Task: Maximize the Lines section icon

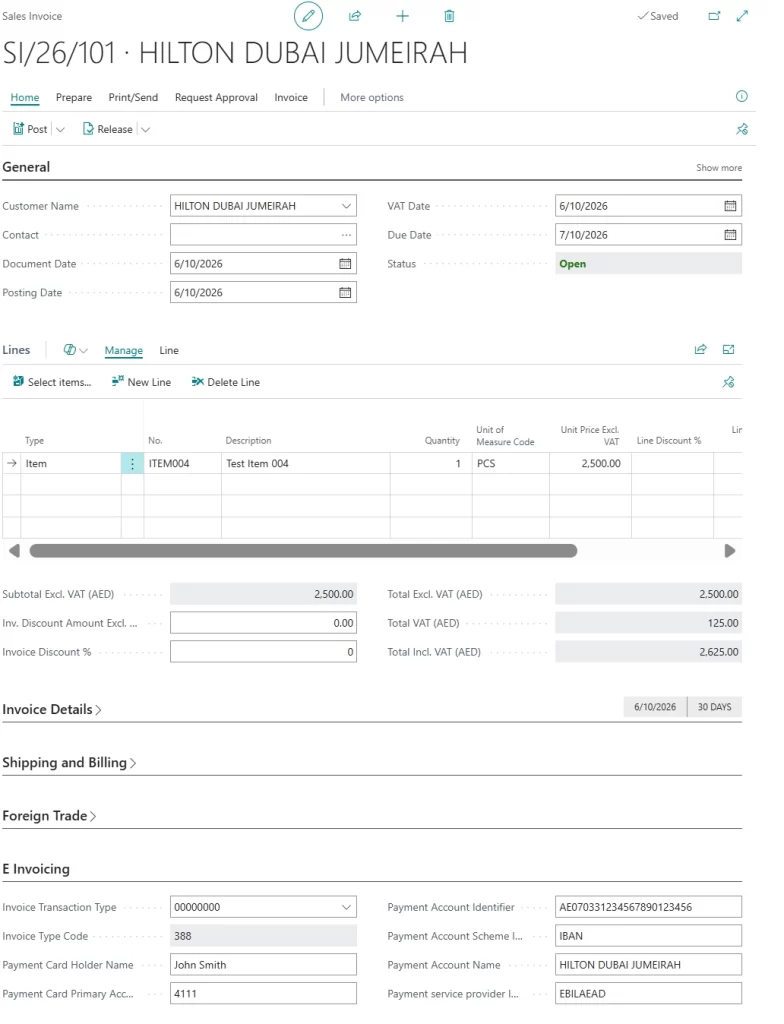Action: (x=728, y=349)
